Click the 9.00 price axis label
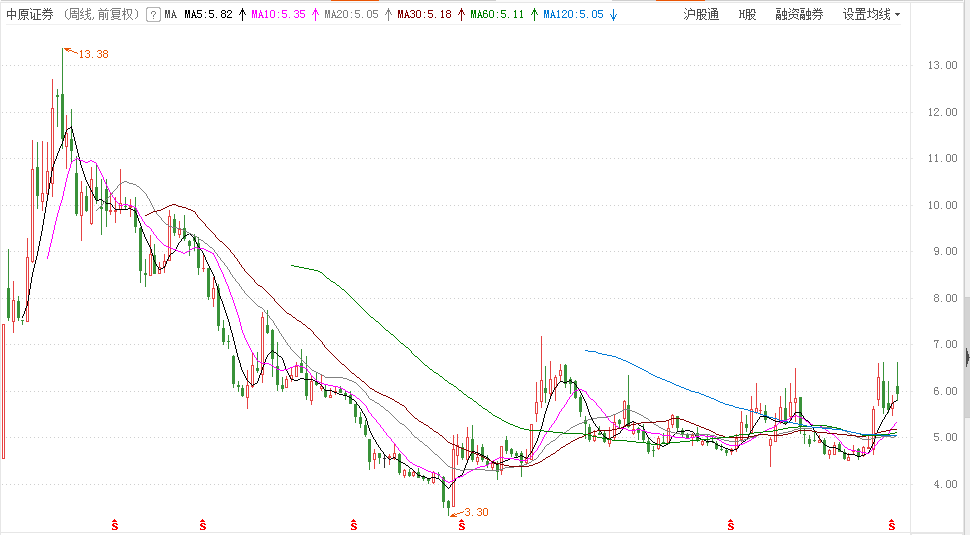This screenshot has width=970, height=535. click(x=945, y=252)
